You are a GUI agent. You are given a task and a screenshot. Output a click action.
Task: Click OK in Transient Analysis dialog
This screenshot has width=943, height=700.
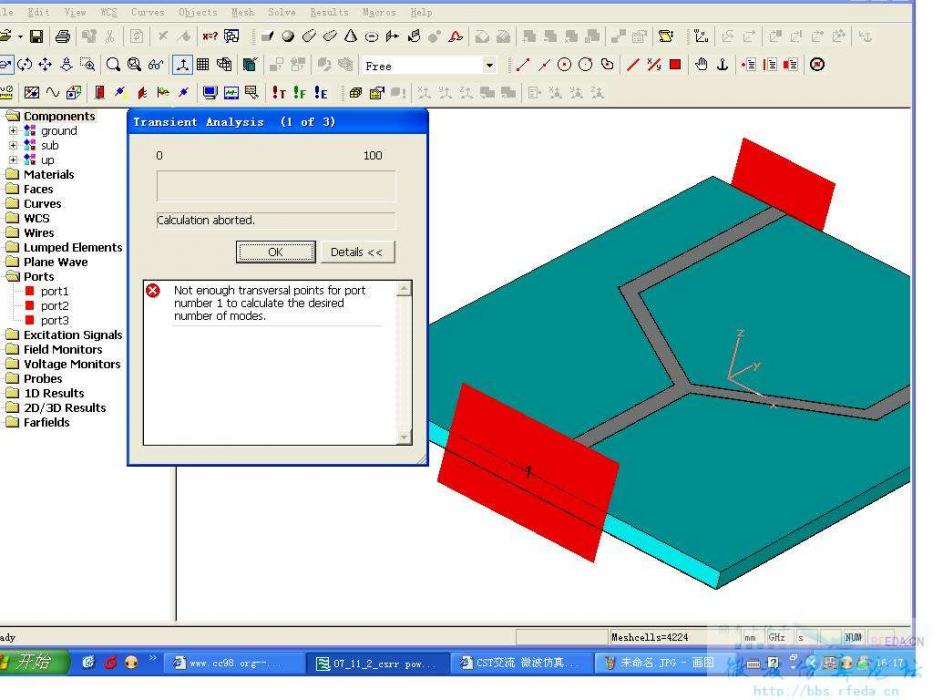[x=275, y=252]
